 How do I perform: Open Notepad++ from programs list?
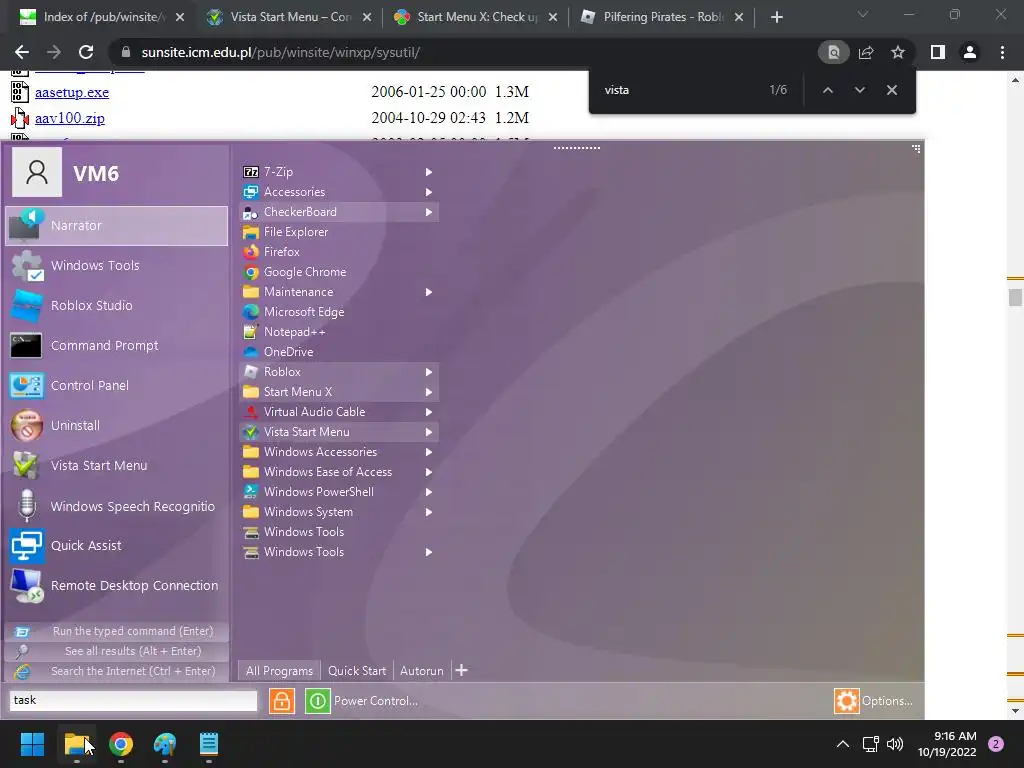tap(339, 332)
